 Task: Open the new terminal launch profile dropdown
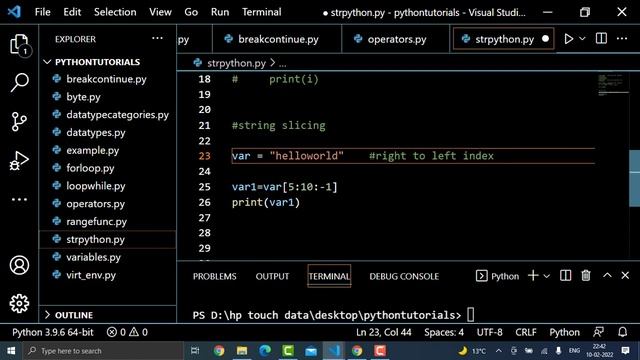click(x=547, y=276)
